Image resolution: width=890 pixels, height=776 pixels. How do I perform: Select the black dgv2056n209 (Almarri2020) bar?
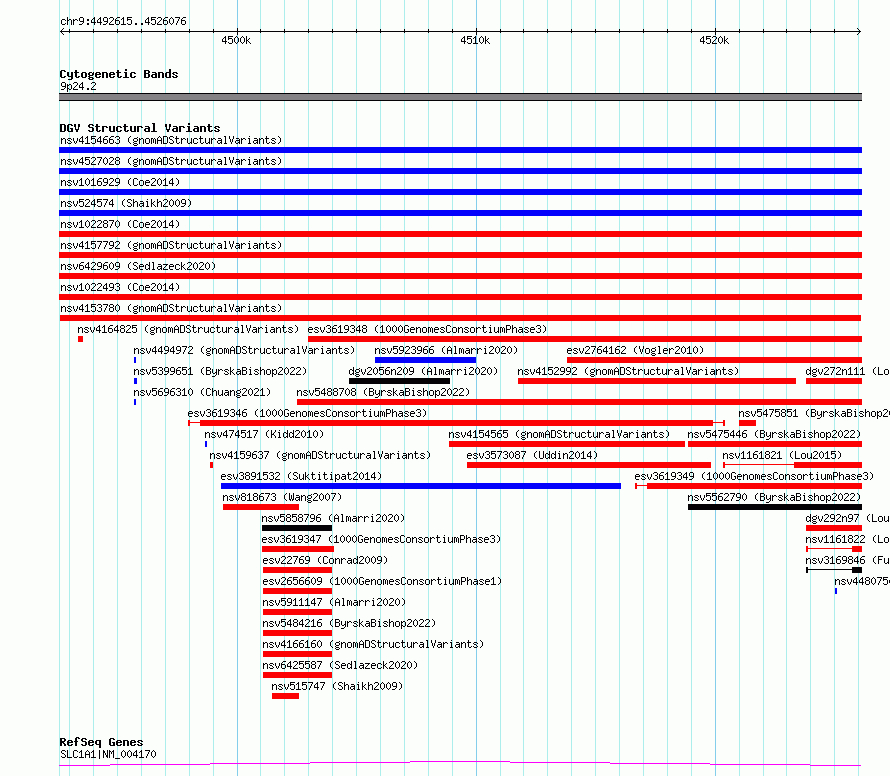click(399, 381)
